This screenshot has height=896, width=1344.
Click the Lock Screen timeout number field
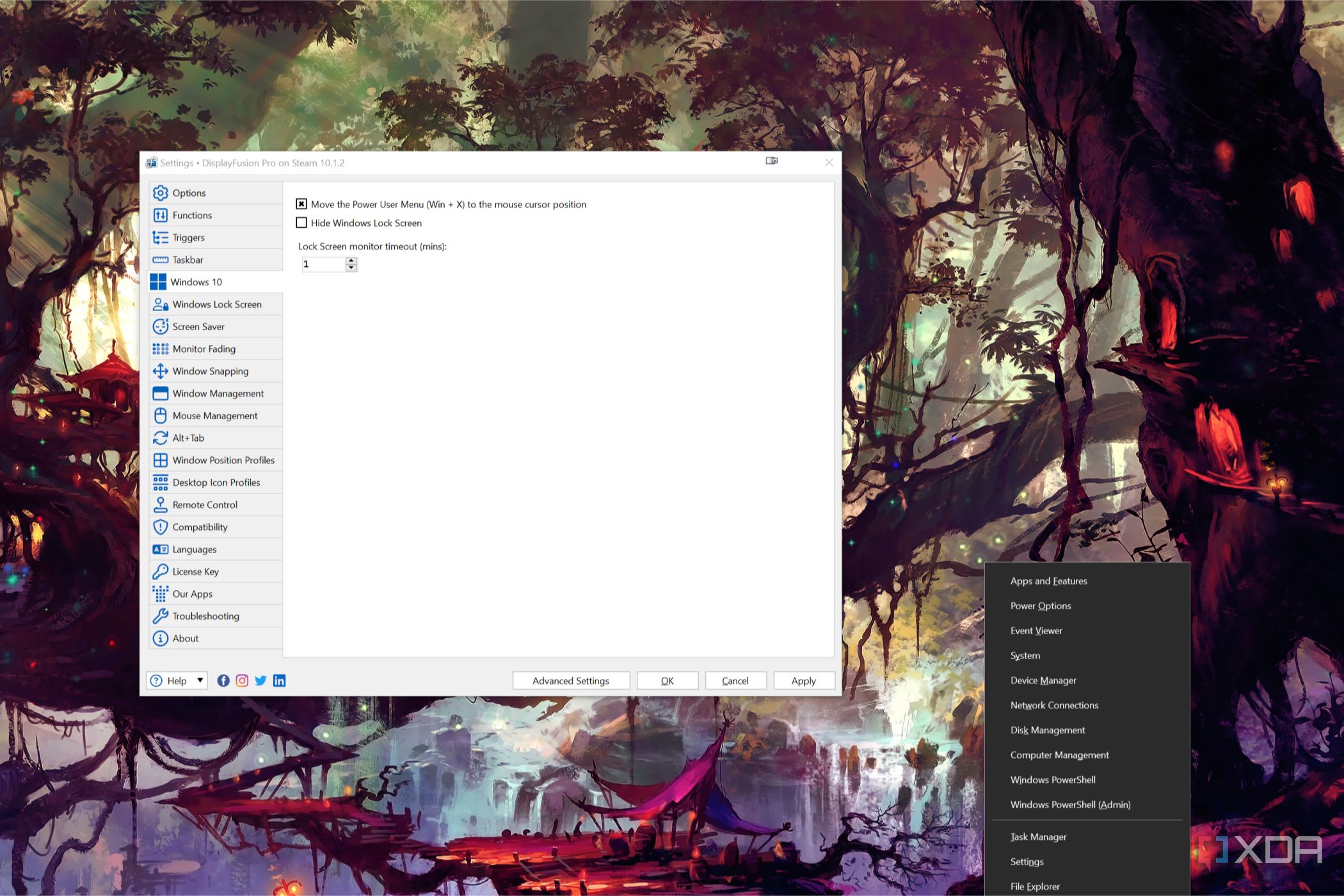click(x=323, y=264)
